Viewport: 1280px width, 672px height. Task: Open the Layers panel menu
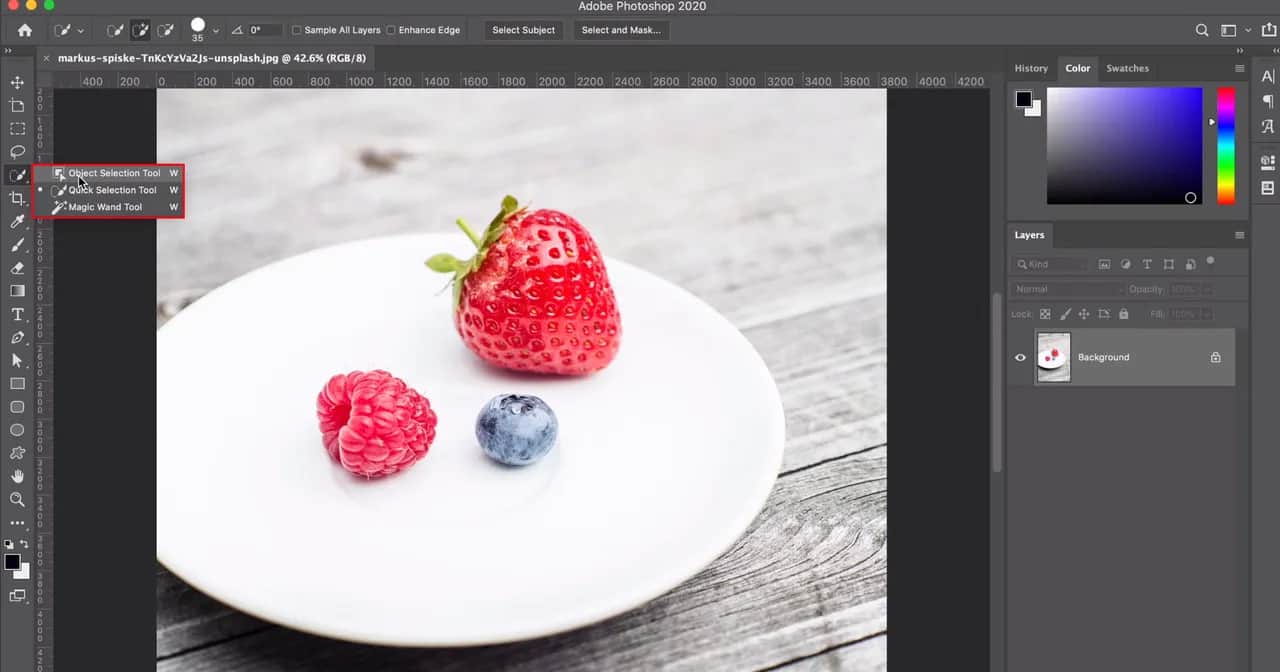click(1239, 235)
